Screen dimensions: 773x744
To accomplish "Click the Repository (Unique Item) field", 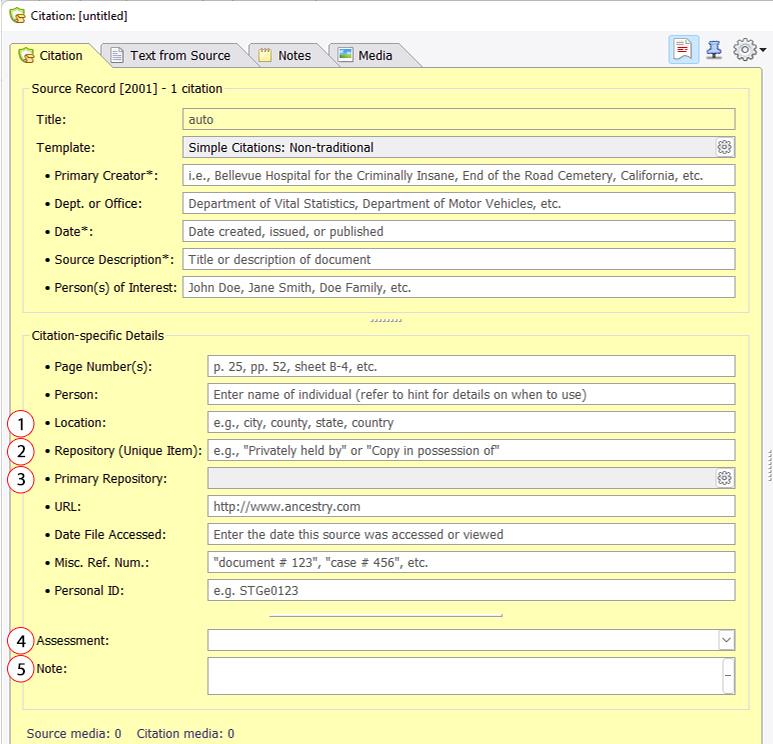I will [x=471, y=451].
